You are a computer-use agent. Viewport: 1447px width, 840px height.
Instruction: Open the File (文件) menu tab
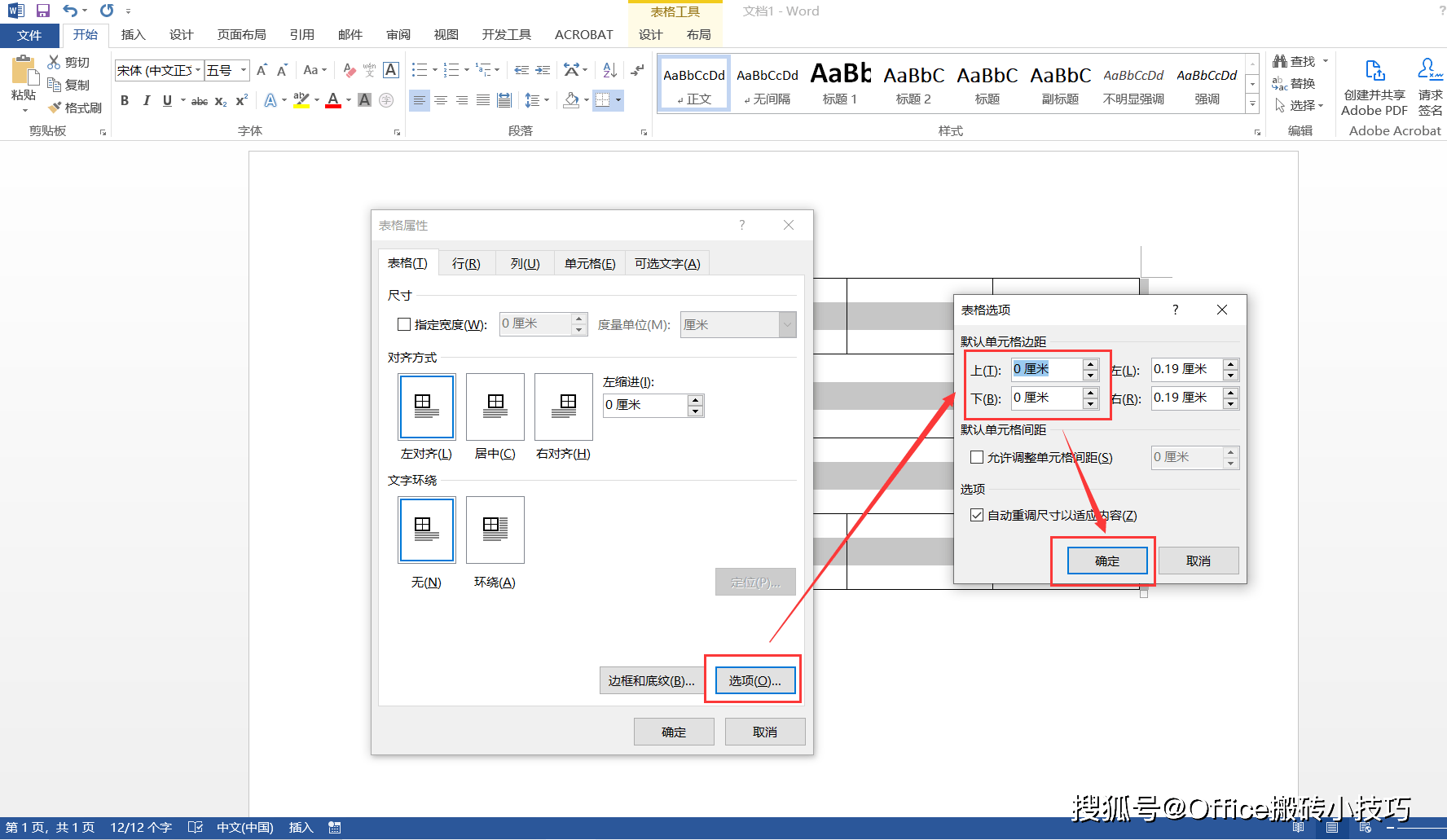(x=29, y=35)
